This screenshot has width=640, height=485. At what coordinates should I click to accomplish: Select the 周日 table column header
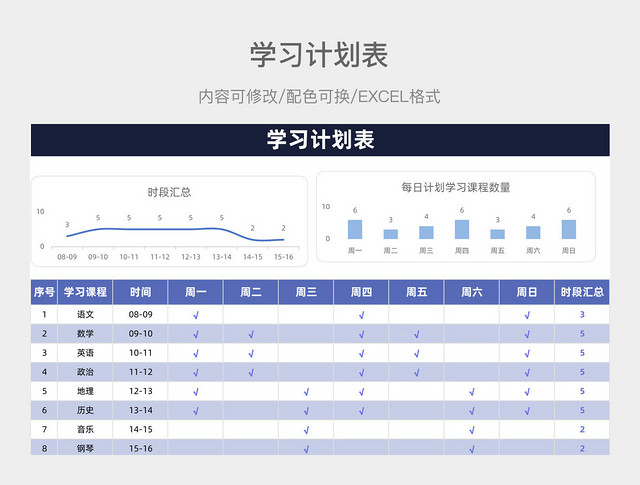pyautogui.click(x=527, y=292)
